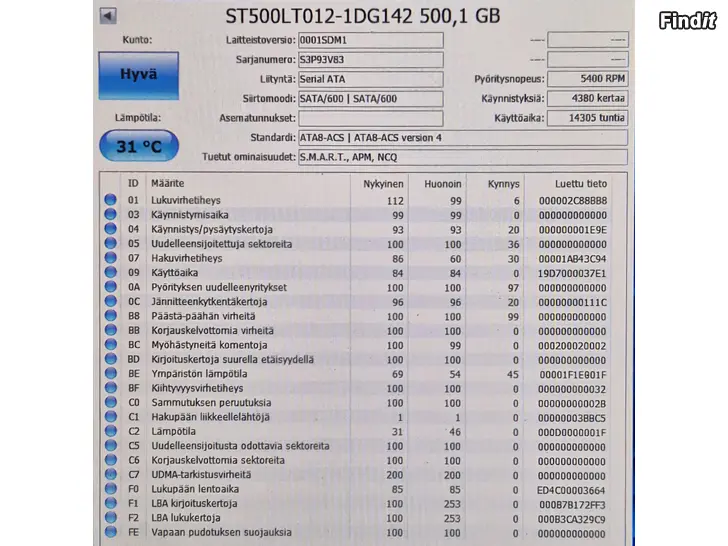Click status icon for row BB Korjauskelvottomia virheitä

pyautogui.click(x=110, y=330)
